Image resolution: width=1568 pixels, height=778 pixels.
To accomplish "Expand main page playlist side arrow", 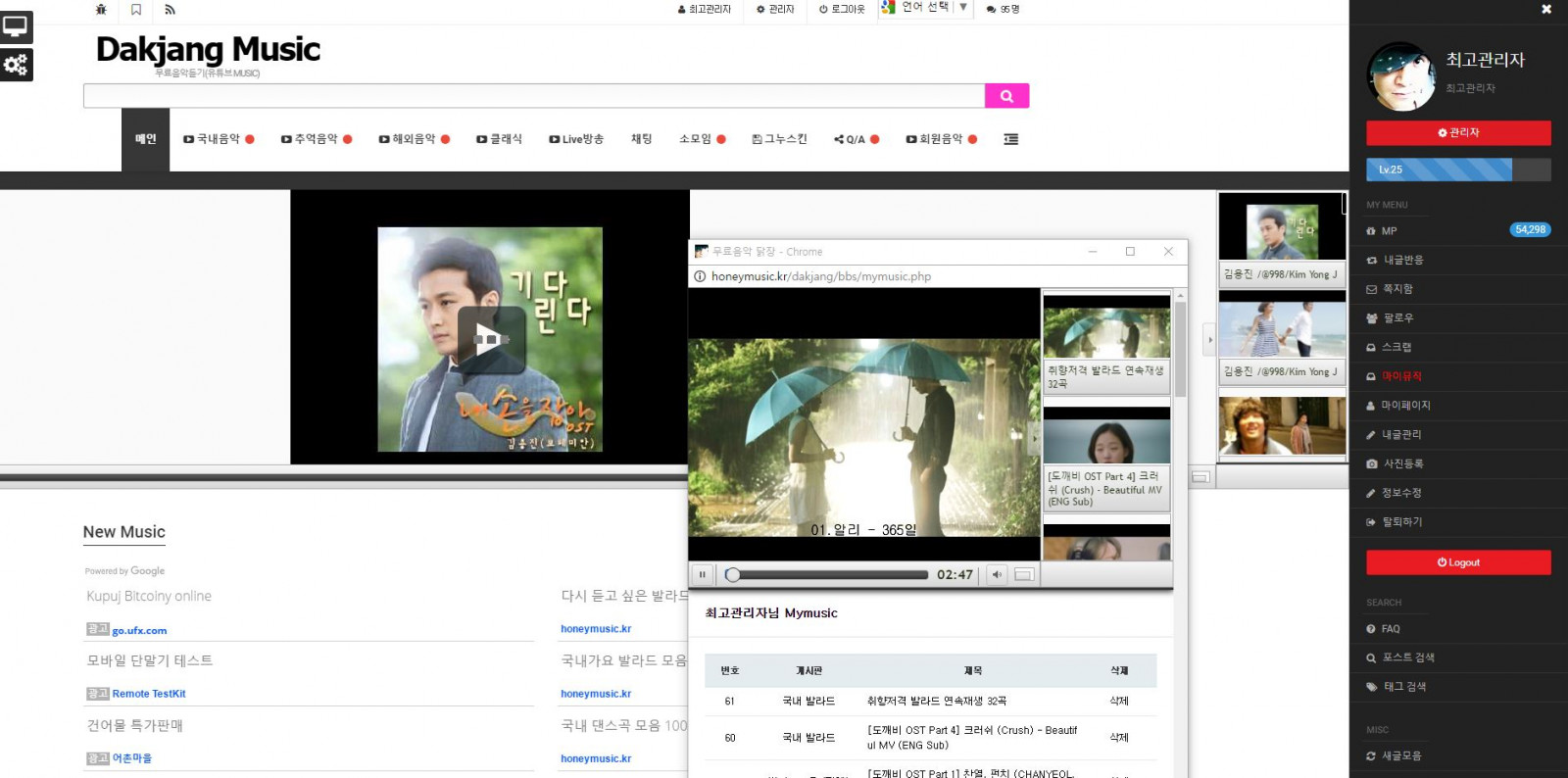I will tap(1209, 340).
